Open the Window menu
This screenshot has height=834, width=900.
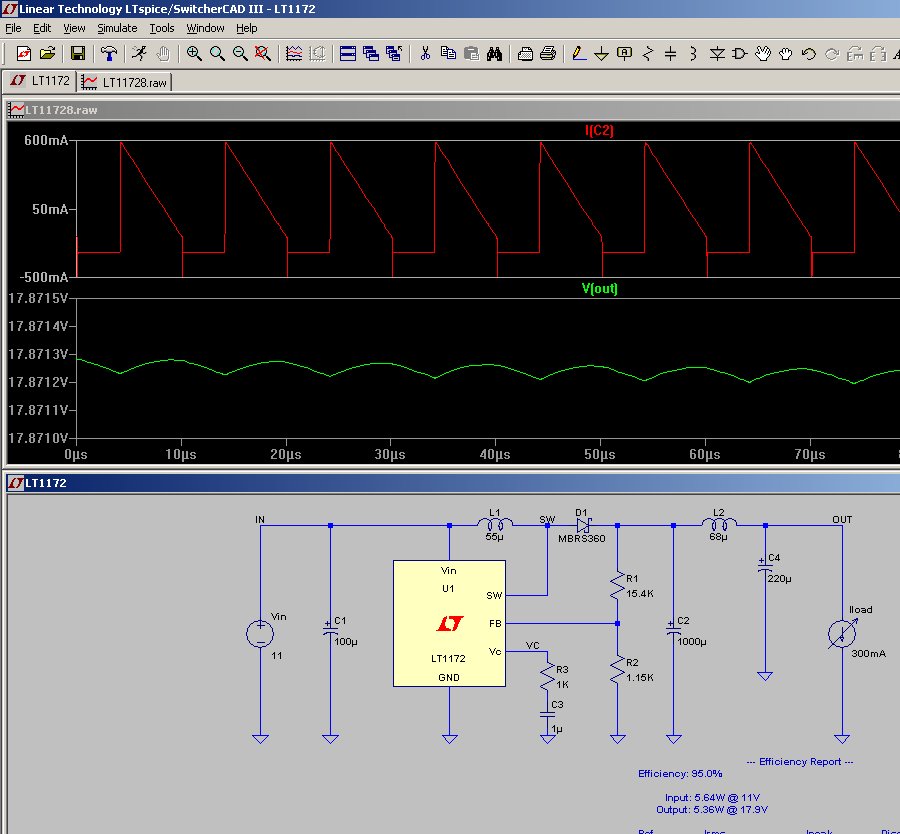pyautogui.click(x=205, y=28)
